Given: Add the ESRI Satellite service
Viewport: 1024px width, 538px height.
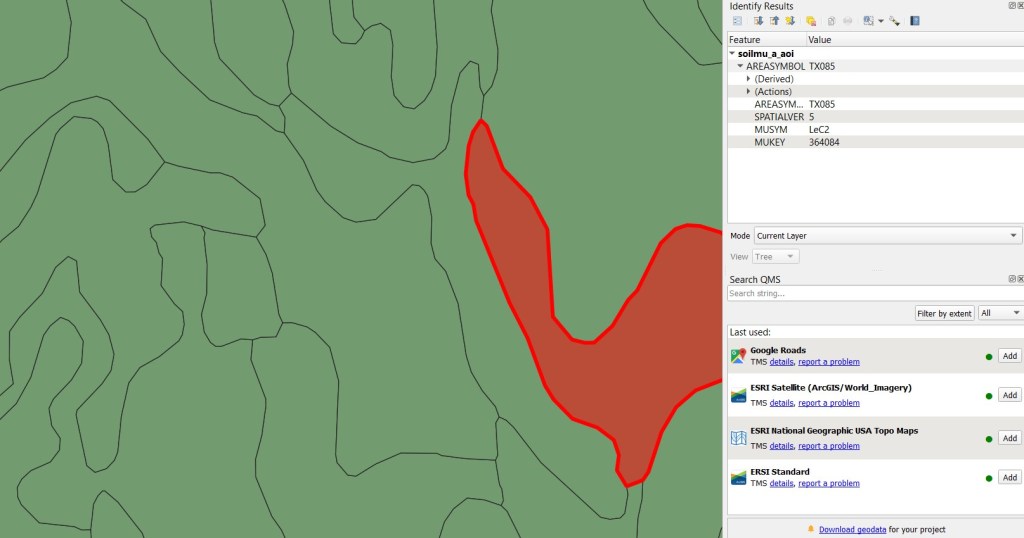Looking at the screenshot, I should coord(1009,395).
